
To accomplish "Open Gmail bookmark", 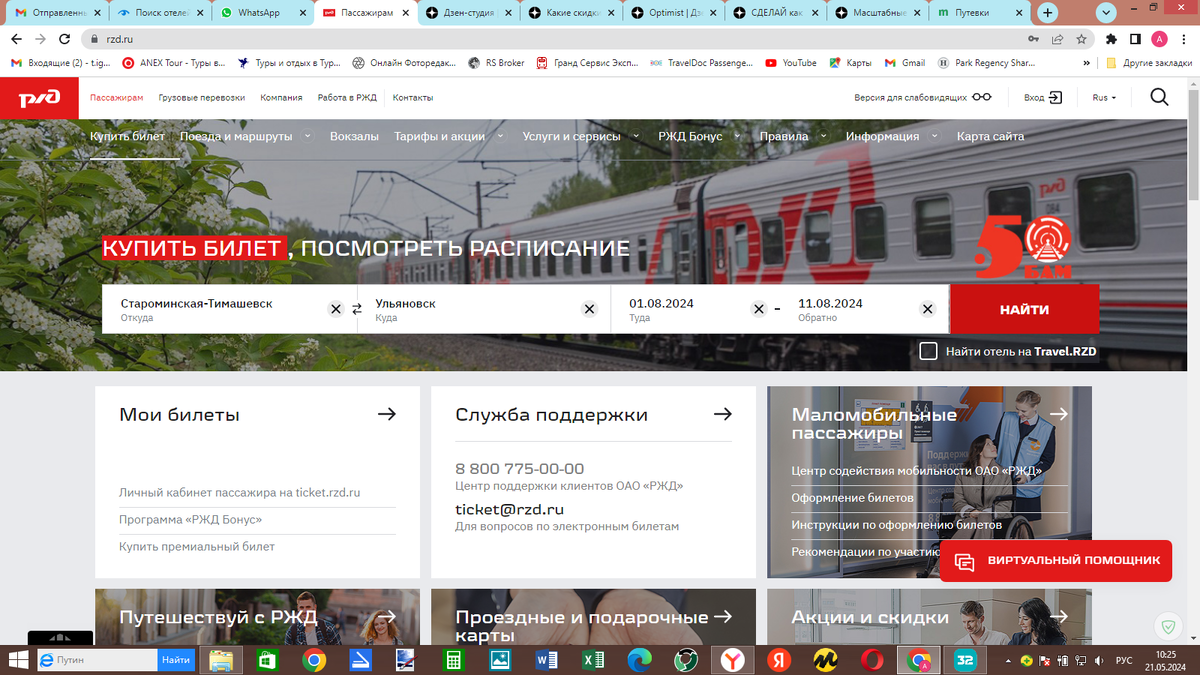I will (x=905, y=62).
